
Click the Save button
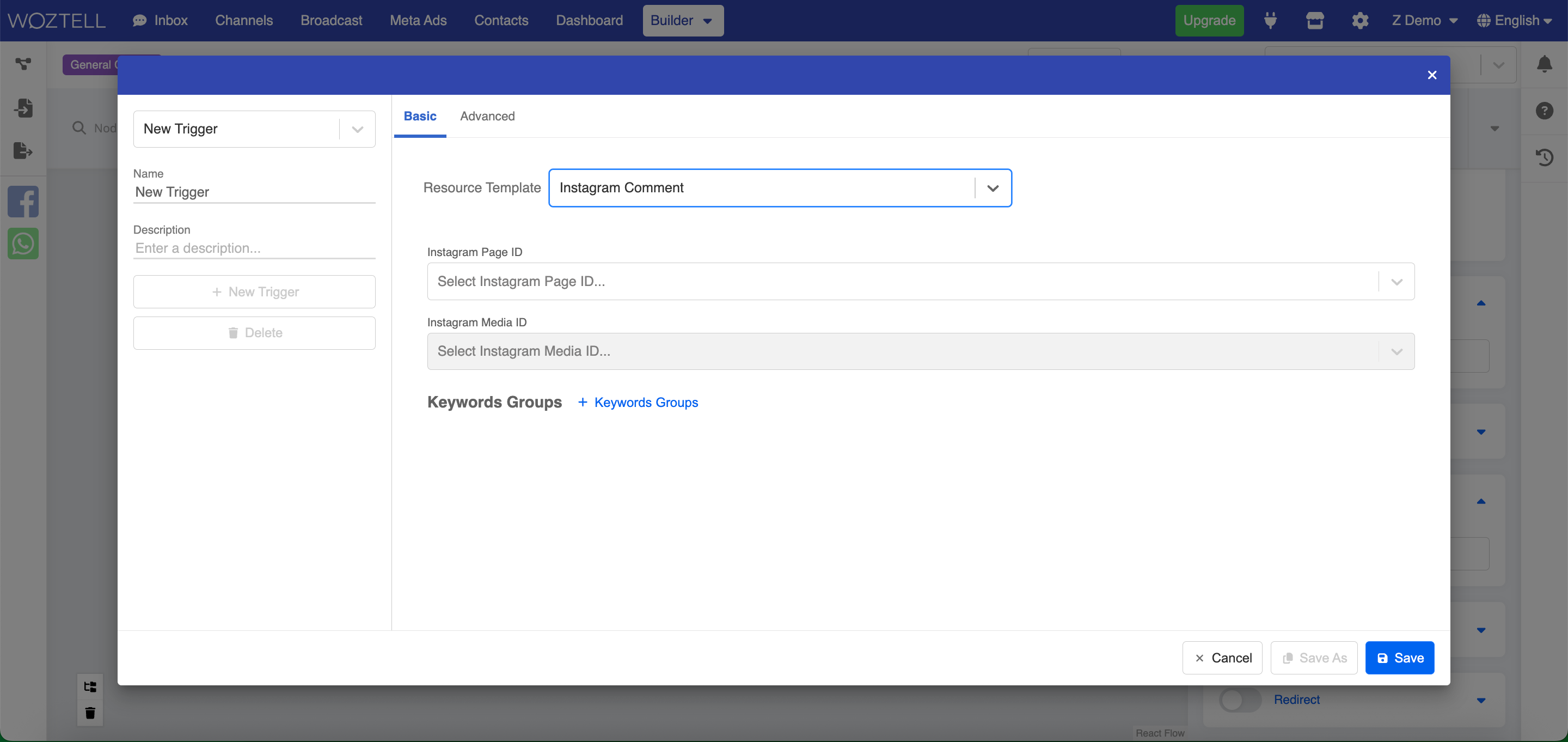coord(1399,658)
